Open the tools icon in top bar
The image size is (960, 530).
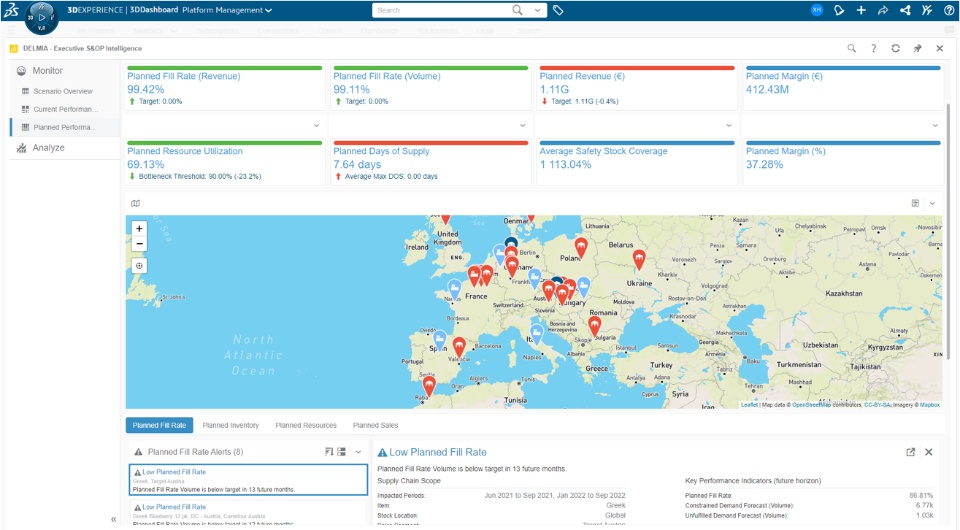point(927,10)
